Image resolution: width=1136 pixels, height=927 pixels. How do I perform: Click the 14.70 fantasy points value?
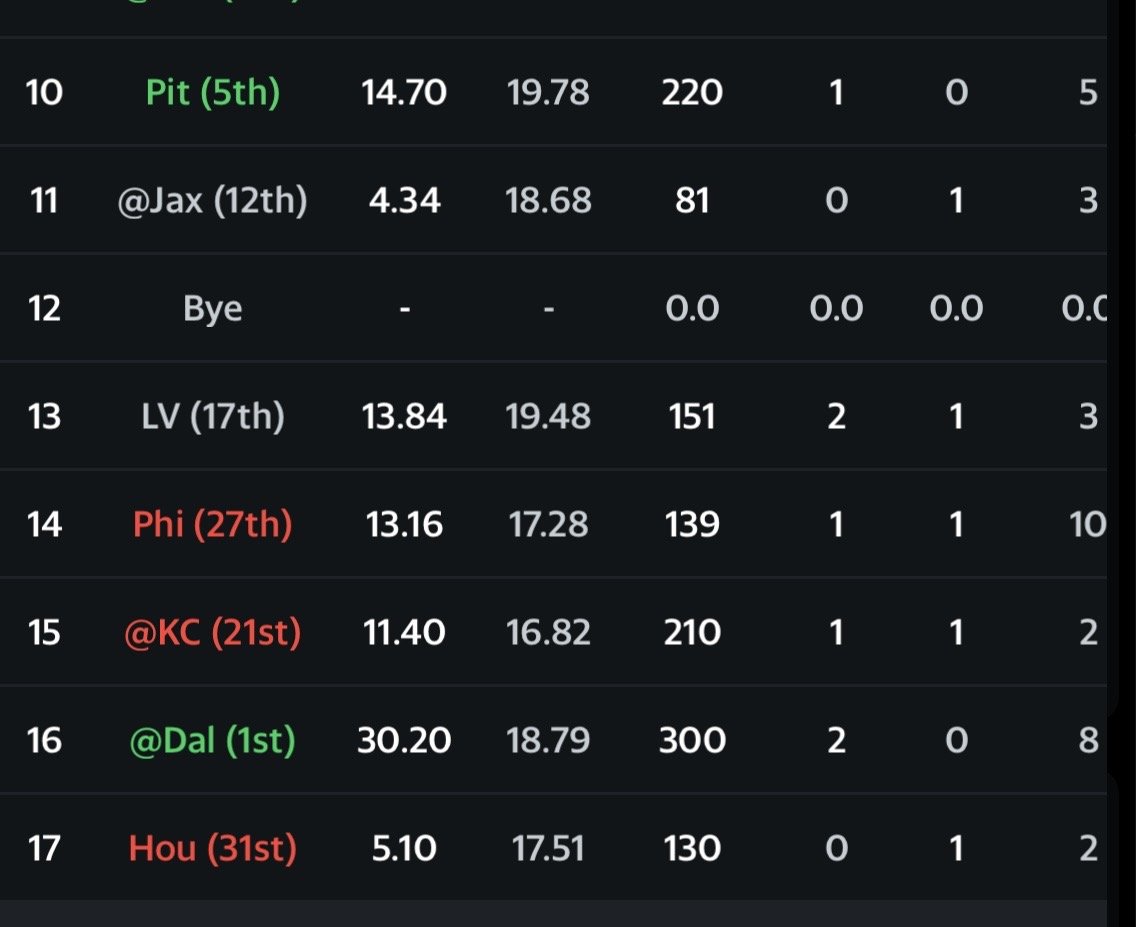(x=404, y=93)
